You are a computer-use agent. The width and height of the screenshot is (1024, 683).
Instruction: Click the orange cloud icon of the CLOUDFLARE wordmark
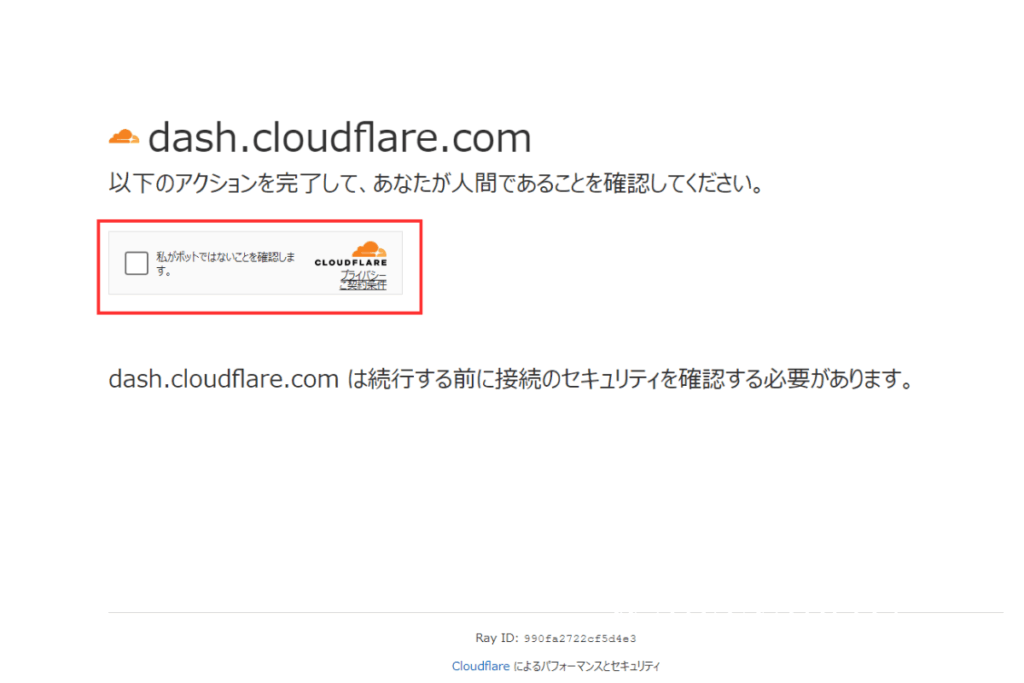coord(369,248)
